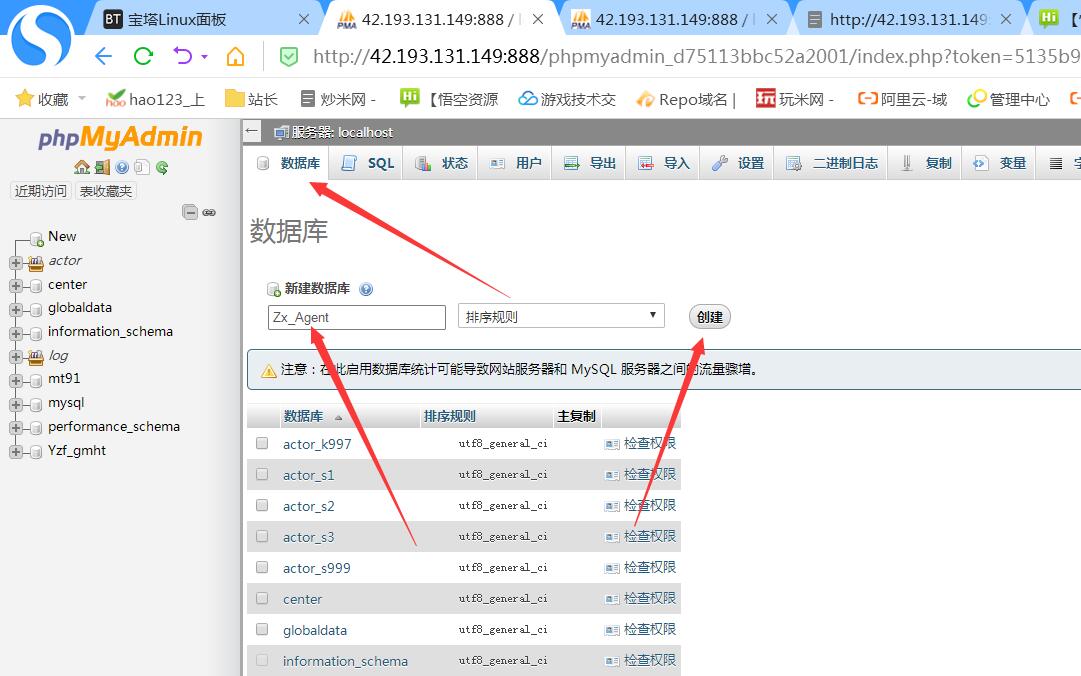Open the 导出 export tab
Image resolution: width=1081 pixels, height=676 pixels.
pyautogui.click(x=590, y=163)
